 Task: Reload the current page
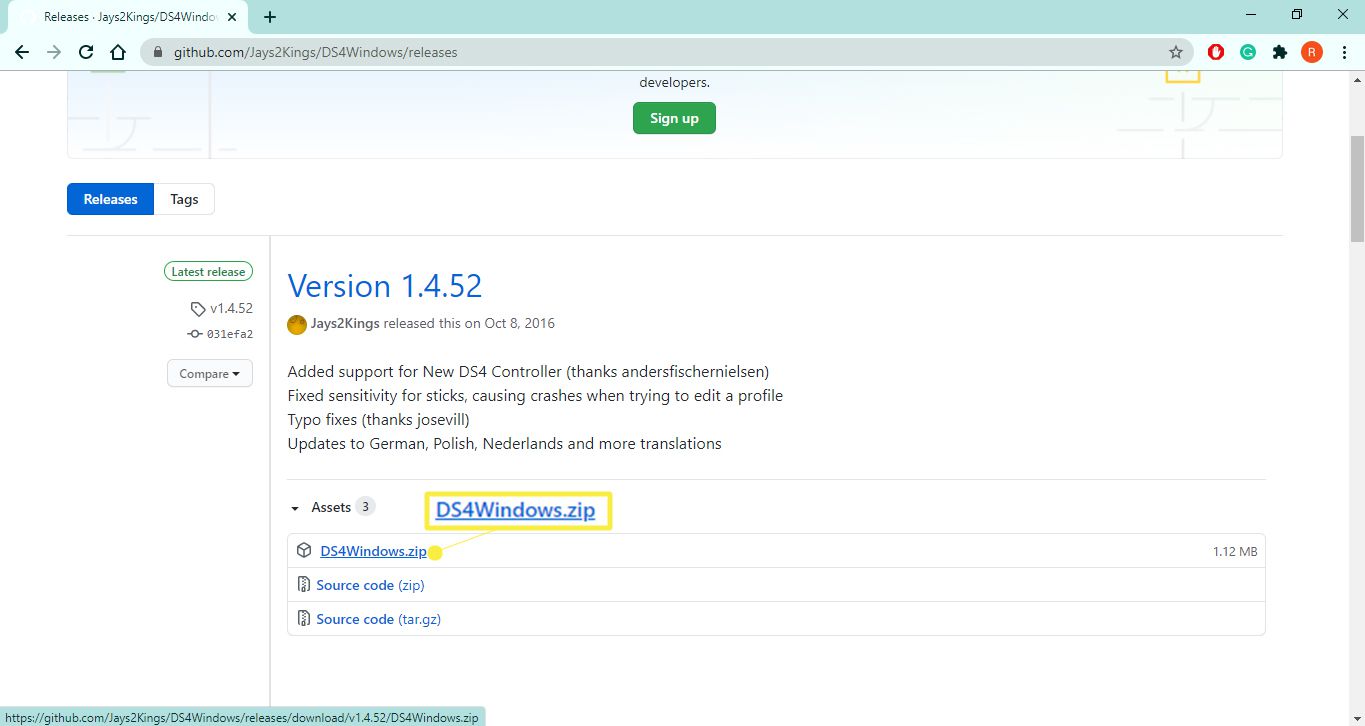pyautogui.click(x=86, y=52)
